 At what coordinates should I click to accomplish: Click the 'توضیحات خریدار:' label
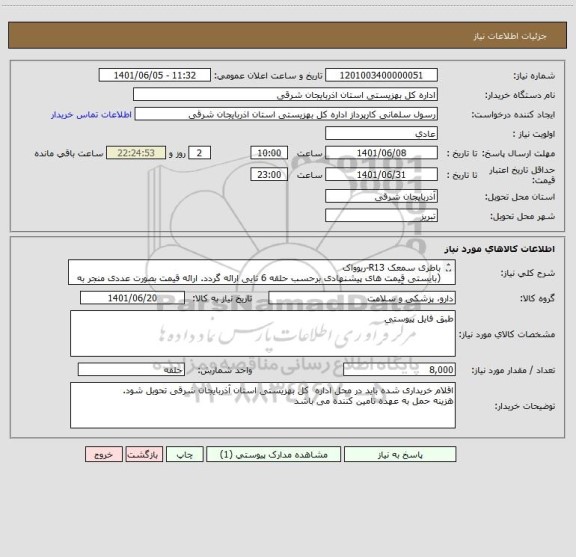click(525, 406)
